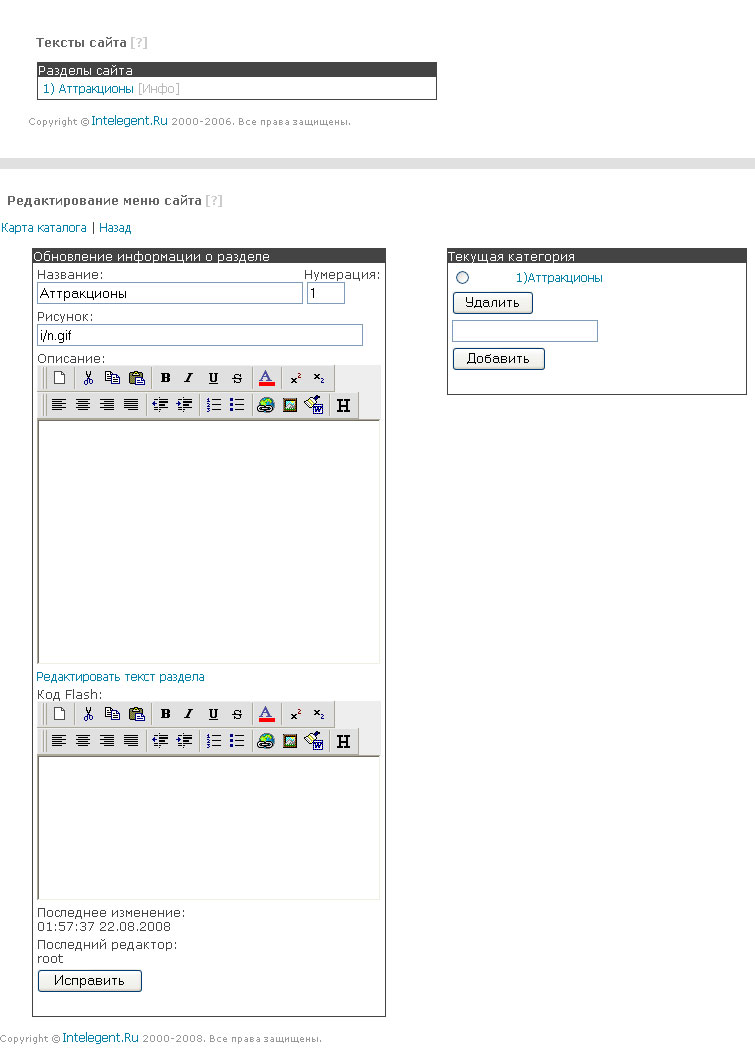Insert numbered list in Описание editor

point(213,405)
